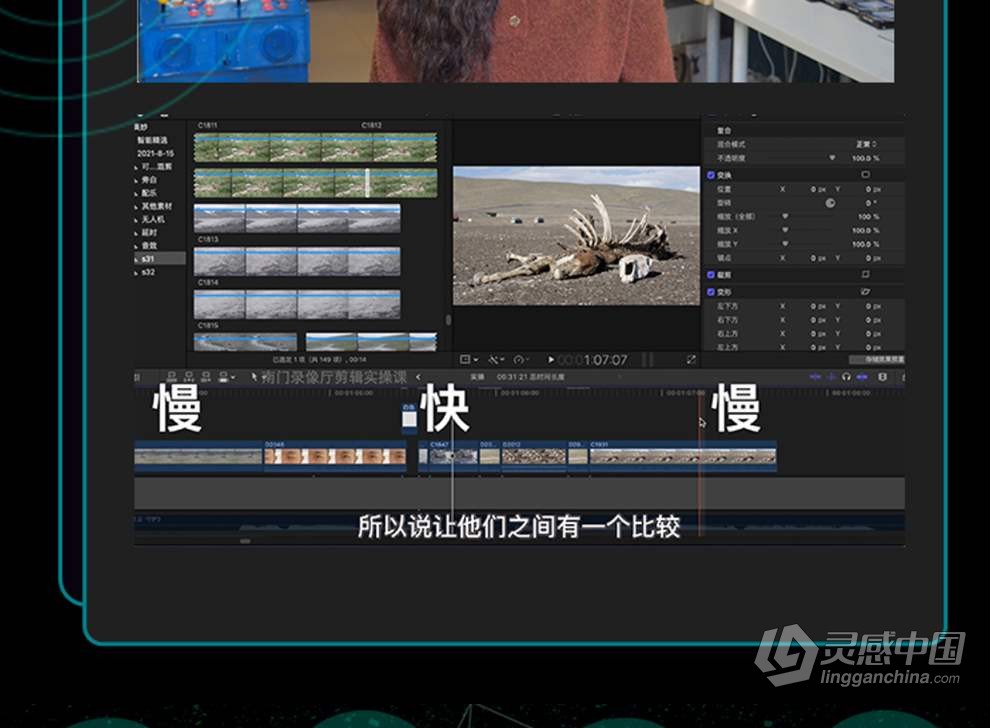The height and width of the screenshot is (728, 990).
Task: Click the rotation dial control
Action: [x=830, y=203]
